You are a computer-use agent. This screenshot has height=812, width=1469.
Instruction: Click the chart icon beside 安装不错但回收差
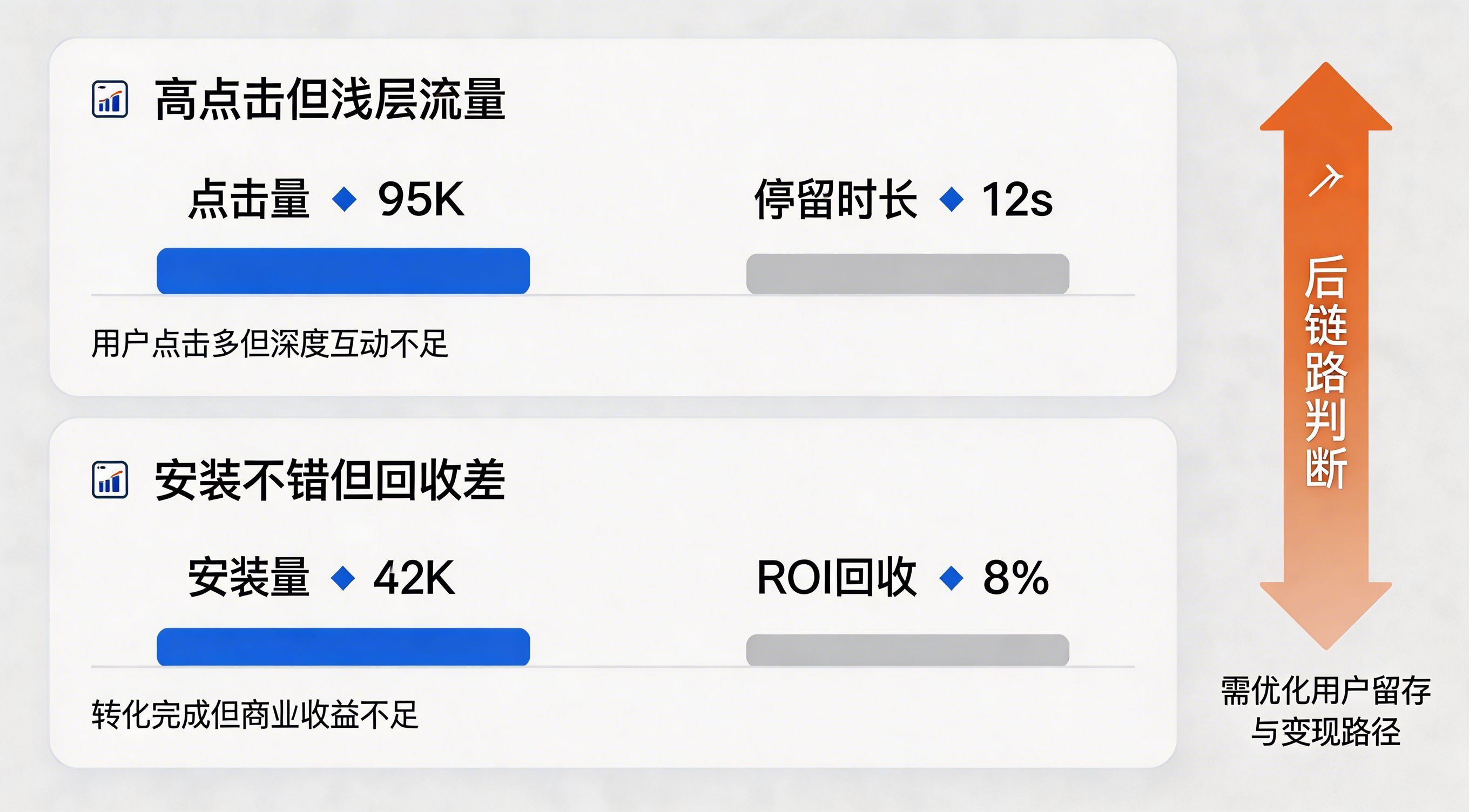click(110, 480)
